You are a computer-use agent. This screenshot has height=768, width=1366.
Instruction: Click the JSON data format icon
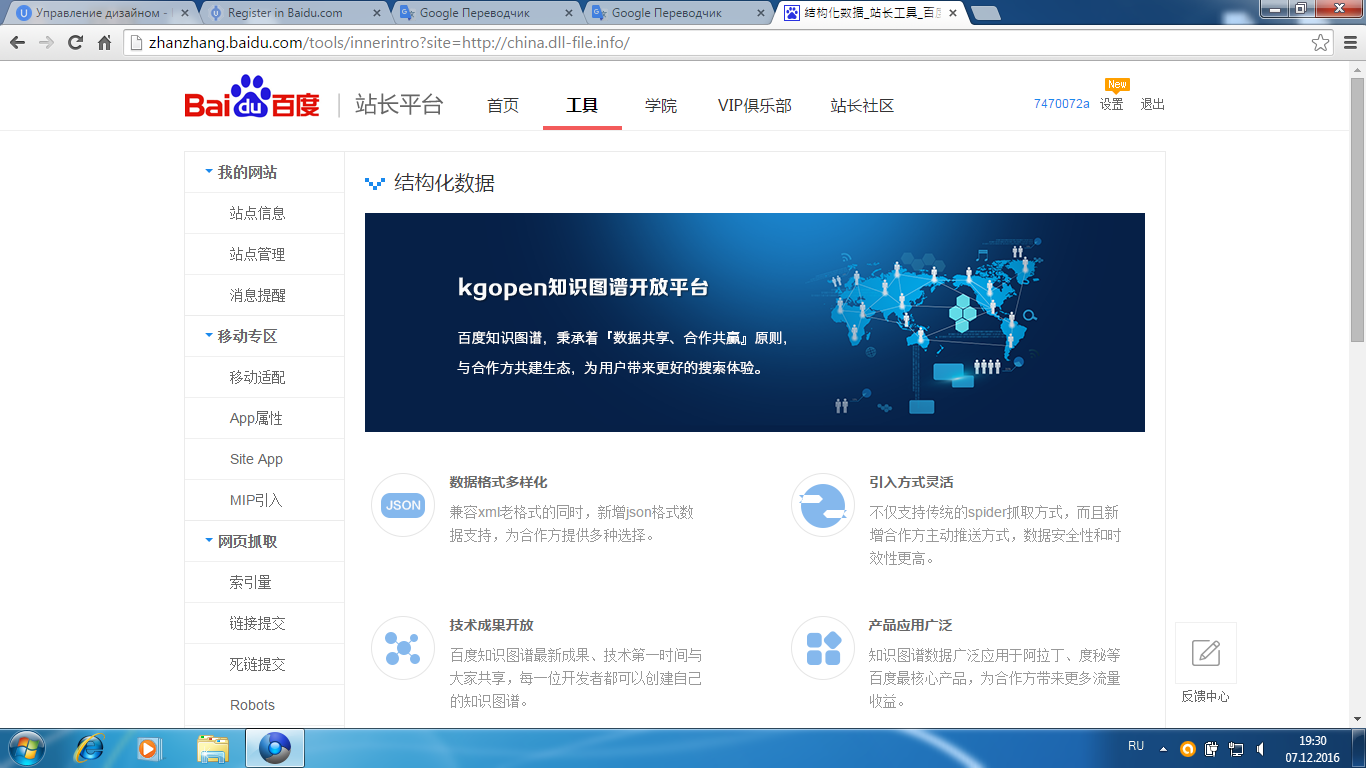point(403,505)
